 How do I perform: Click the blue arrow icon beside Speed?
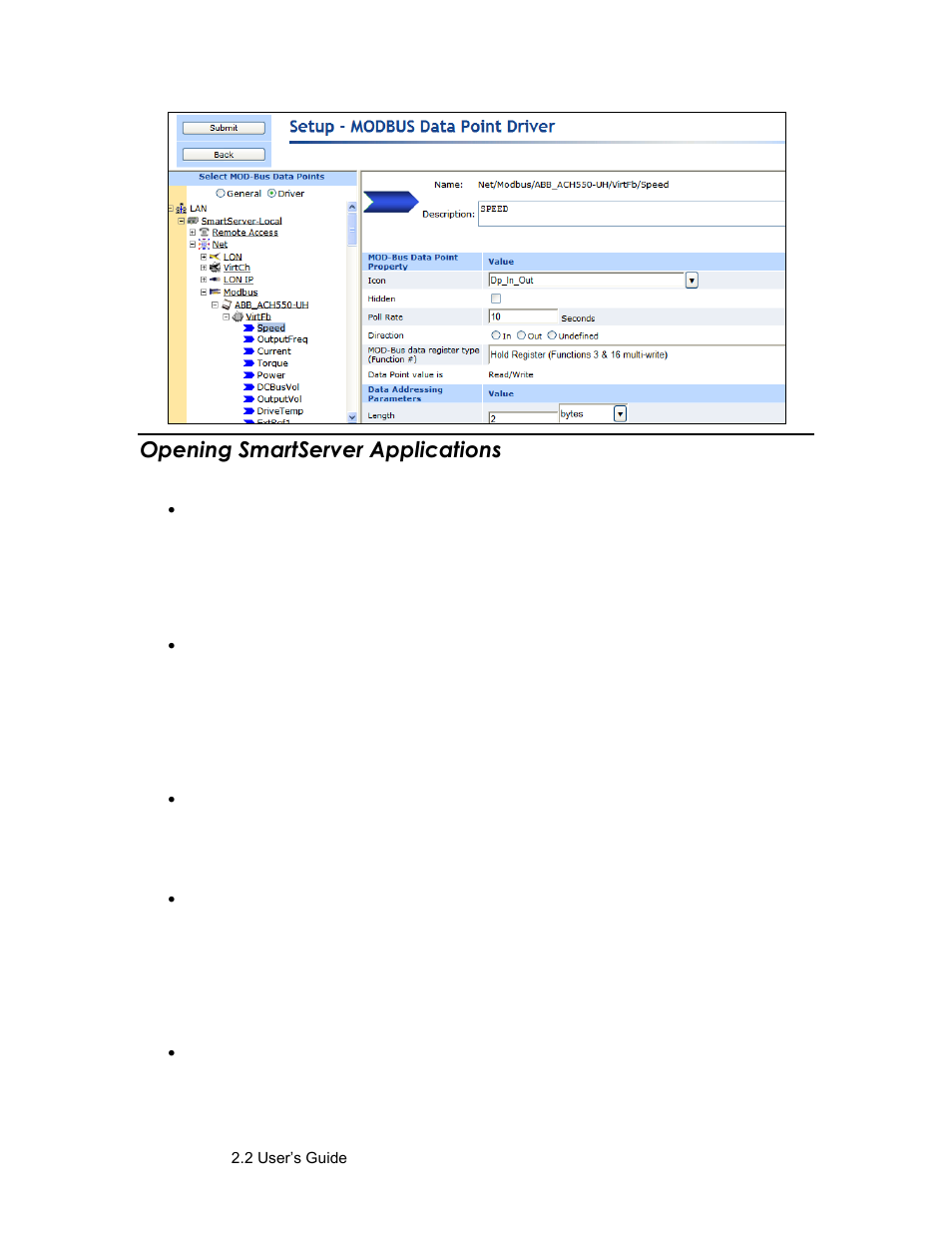[248, 327]
